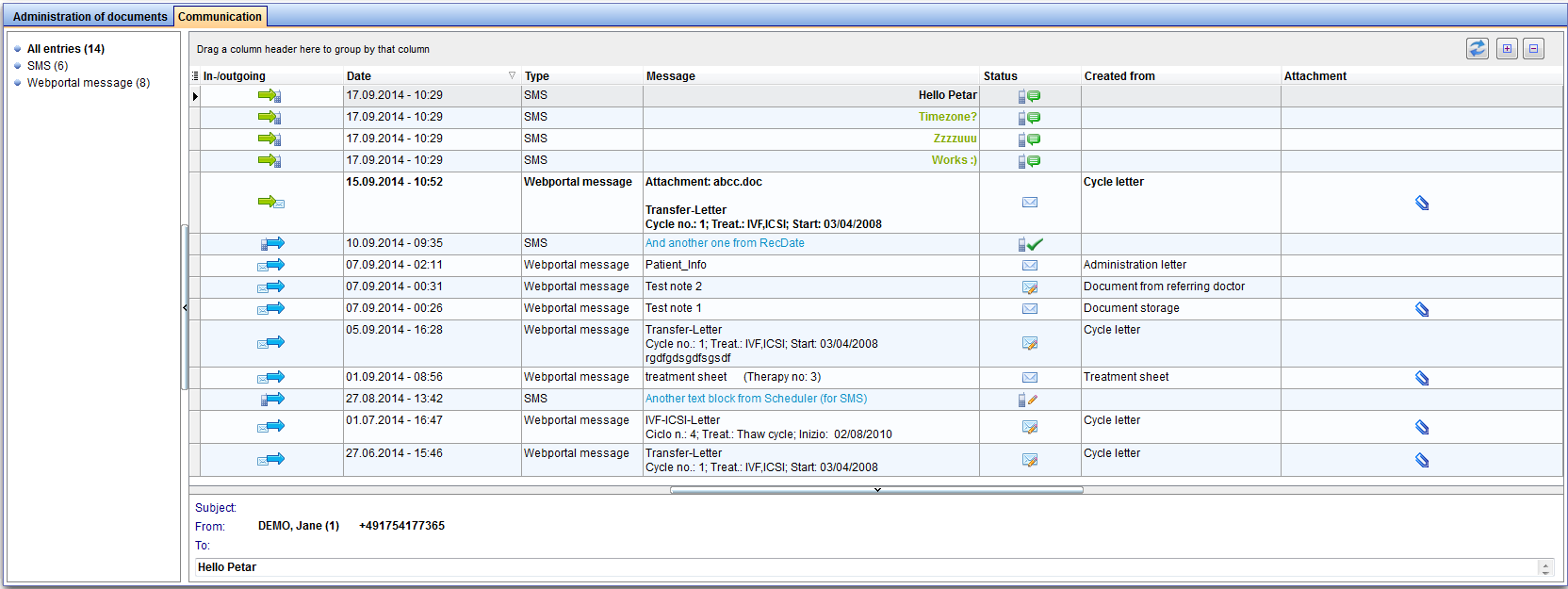Image resolution: width=1568 pixels, height=589 pixels.
Task: Select 'Administration letter' cell
Action: (1181, 265)
